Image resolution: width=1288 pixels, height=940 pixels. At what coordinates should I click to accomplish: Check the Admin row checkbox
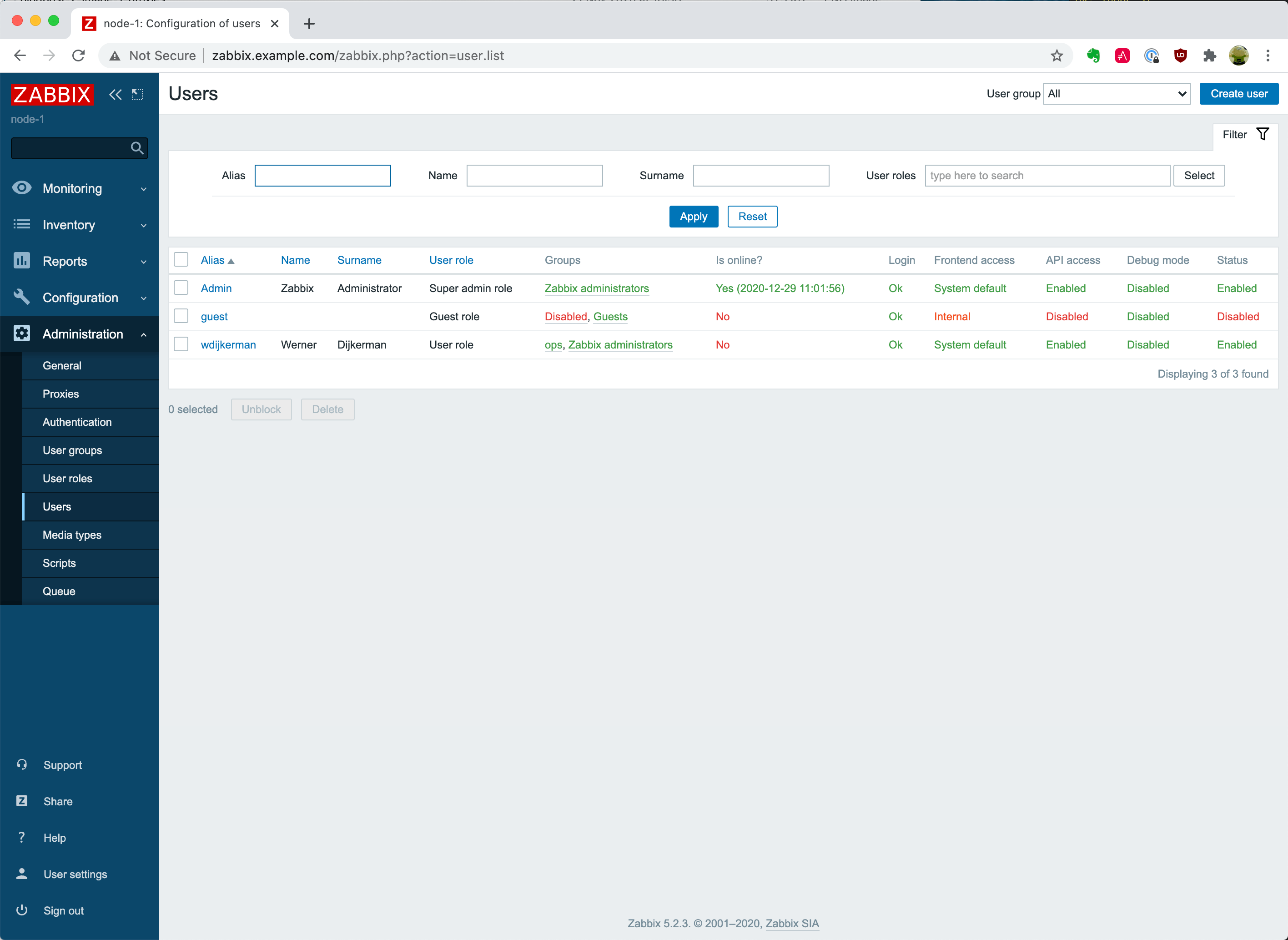(181, 288)
